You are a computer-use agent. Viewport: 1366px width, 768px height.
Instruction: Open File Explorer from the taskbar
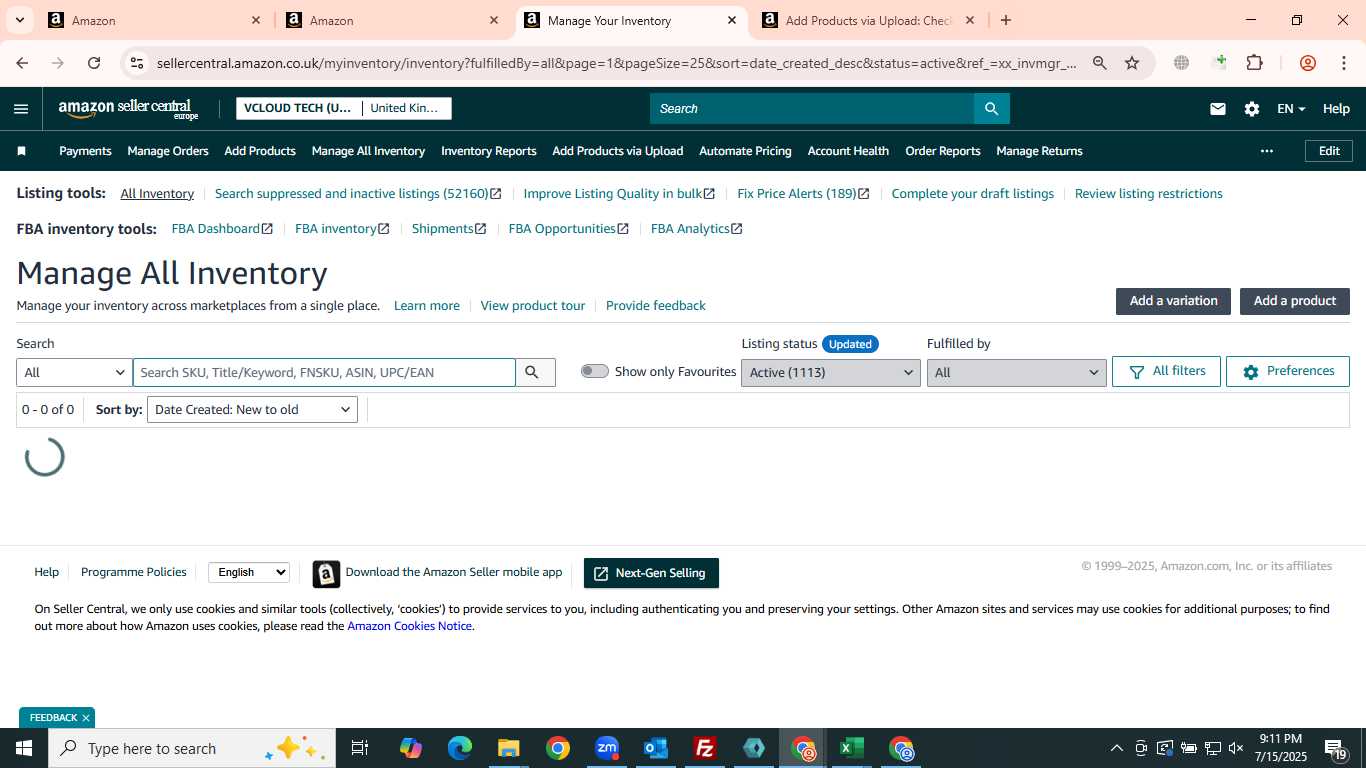click(508, 748)
